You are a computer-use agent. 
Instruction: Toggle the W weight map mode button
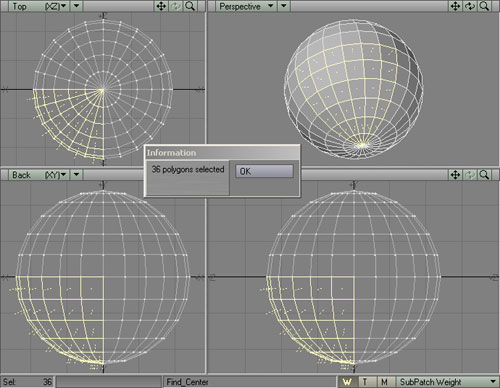click(x=347, y=382)
